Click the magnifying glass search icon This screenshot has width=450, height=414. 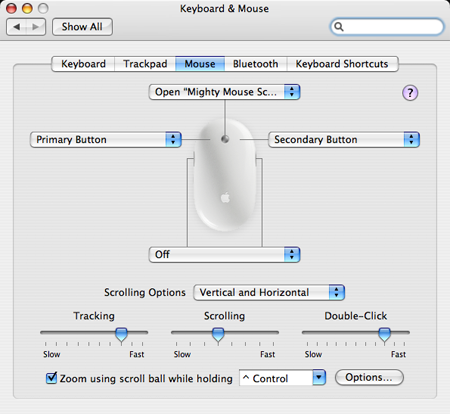click(339, 27)
